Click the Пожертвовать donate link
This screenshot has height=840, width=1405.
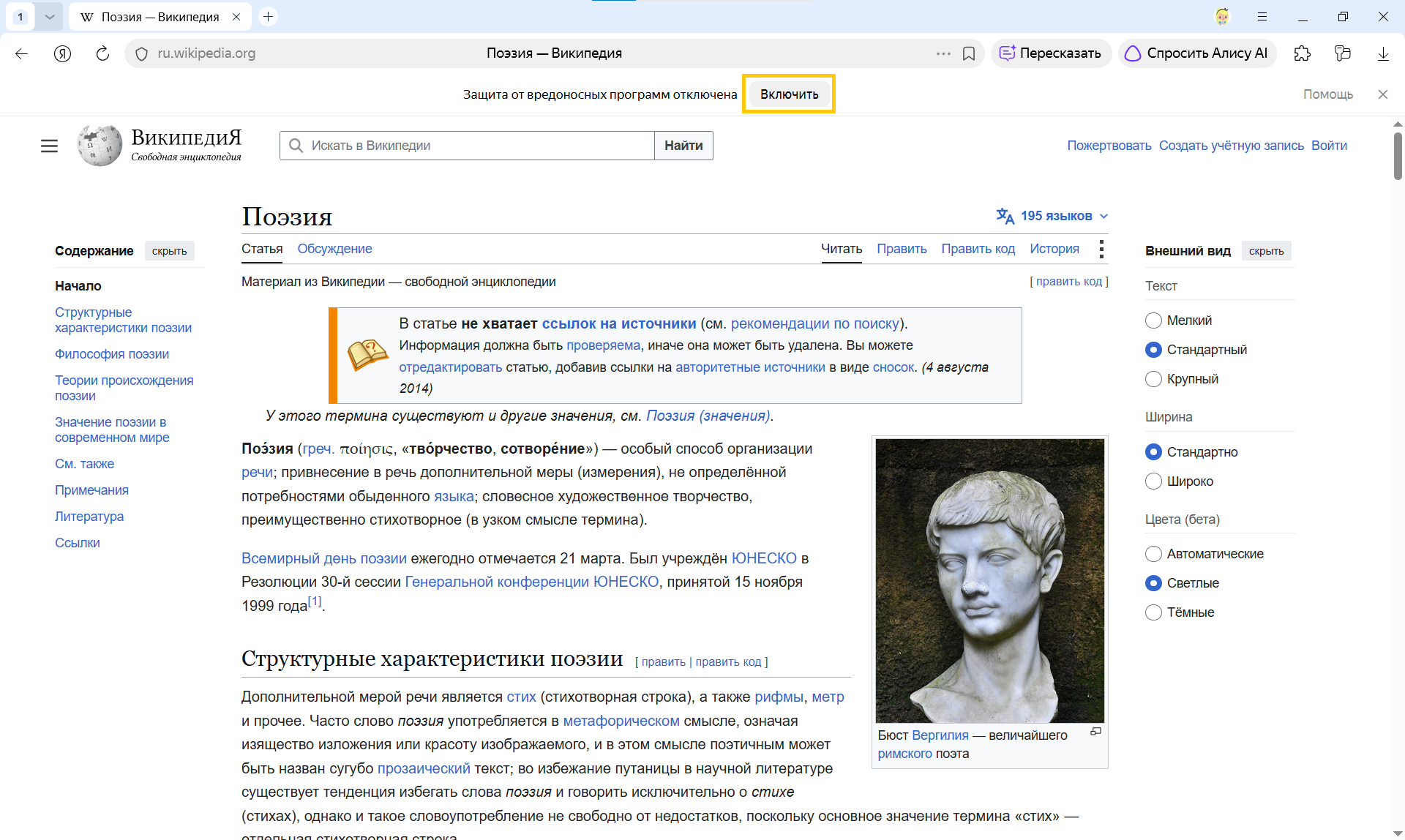coord(1109,146)
